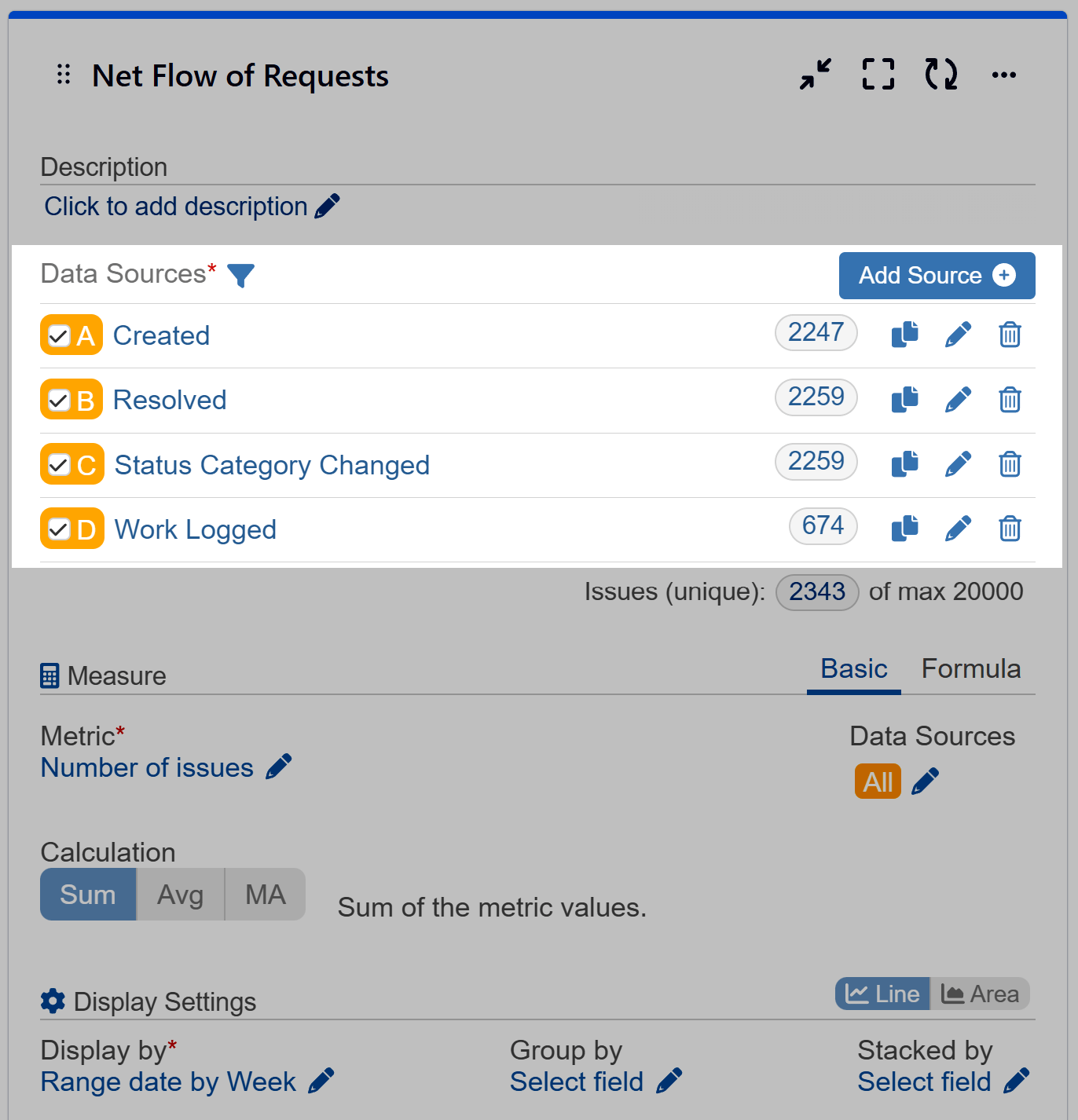Open the more options menu
Image resolution: width=1078 pixels, height=1120 pixels.
(x=1003, y=75)
